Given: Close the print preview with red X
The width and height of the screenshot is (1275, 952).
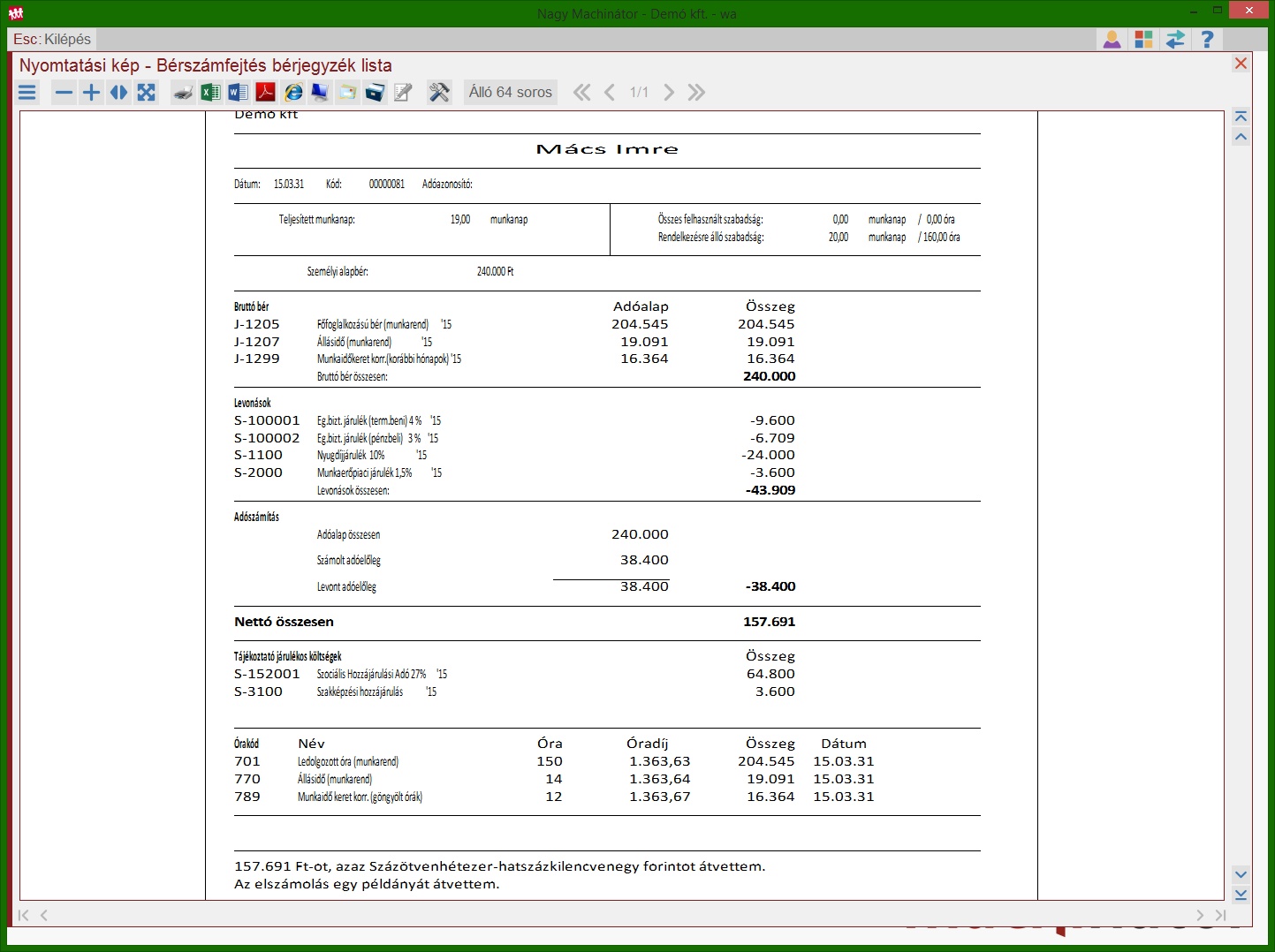Looking at the screenshot, I should pos(1241,64).
